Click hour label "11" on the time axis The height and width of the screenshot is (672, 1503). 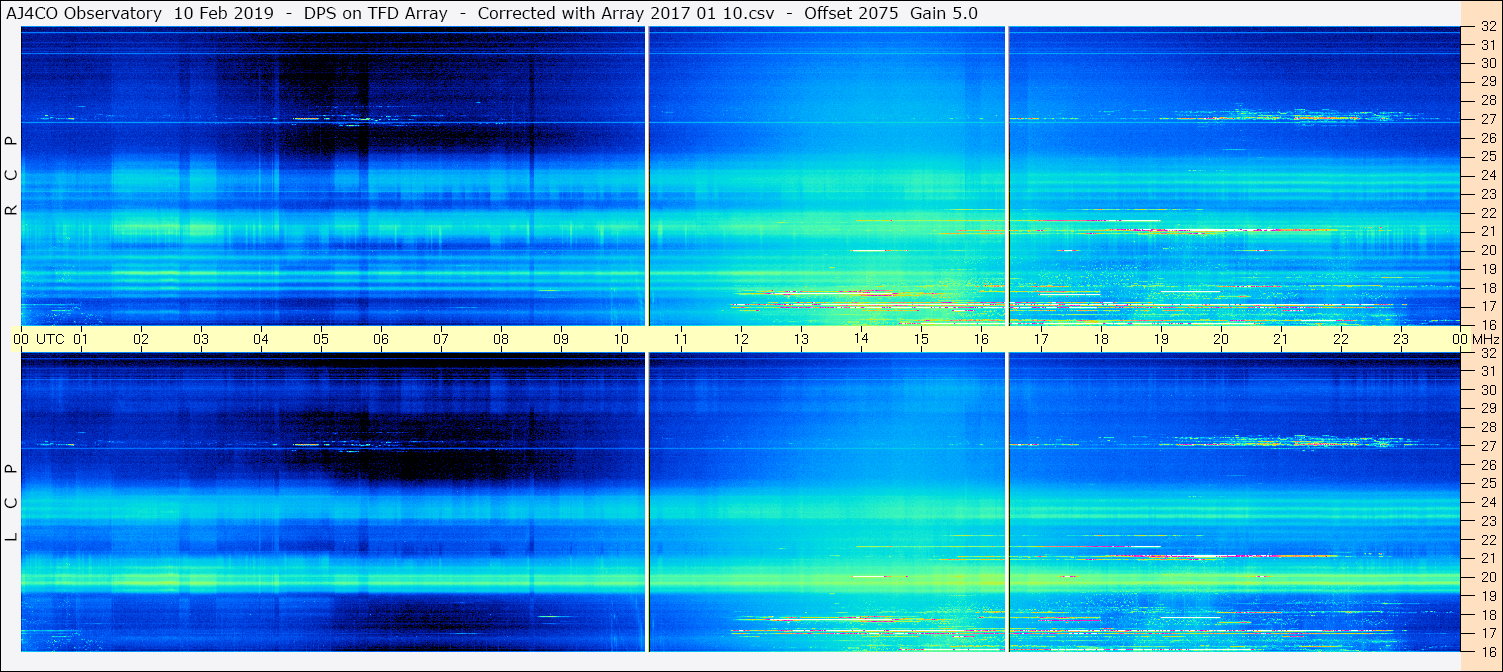681,339
